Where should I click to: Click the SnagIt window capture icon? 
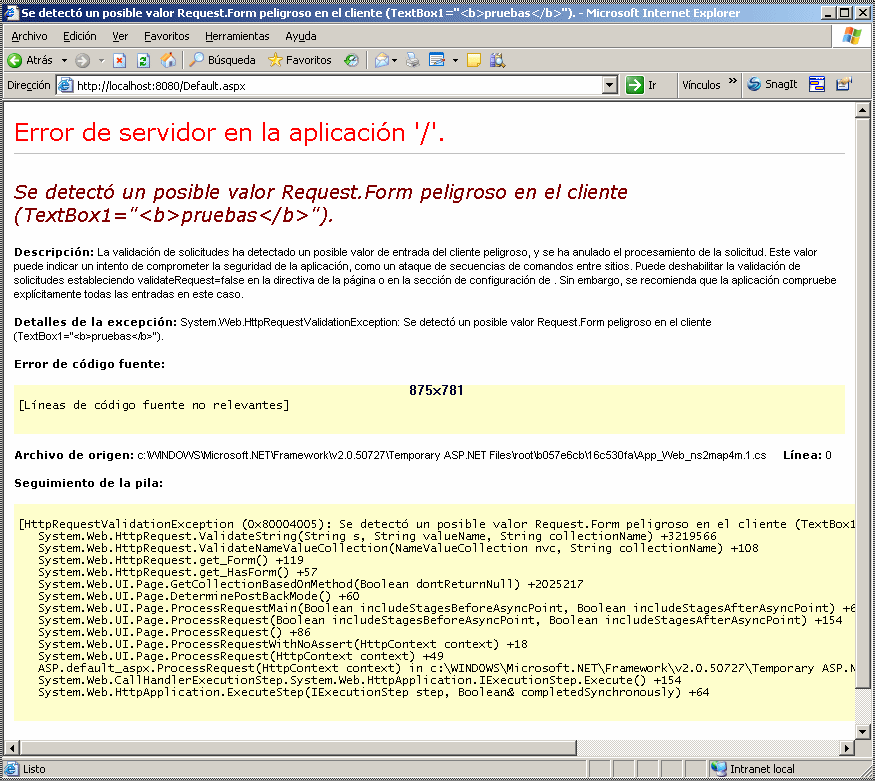[x=817, y=85]
